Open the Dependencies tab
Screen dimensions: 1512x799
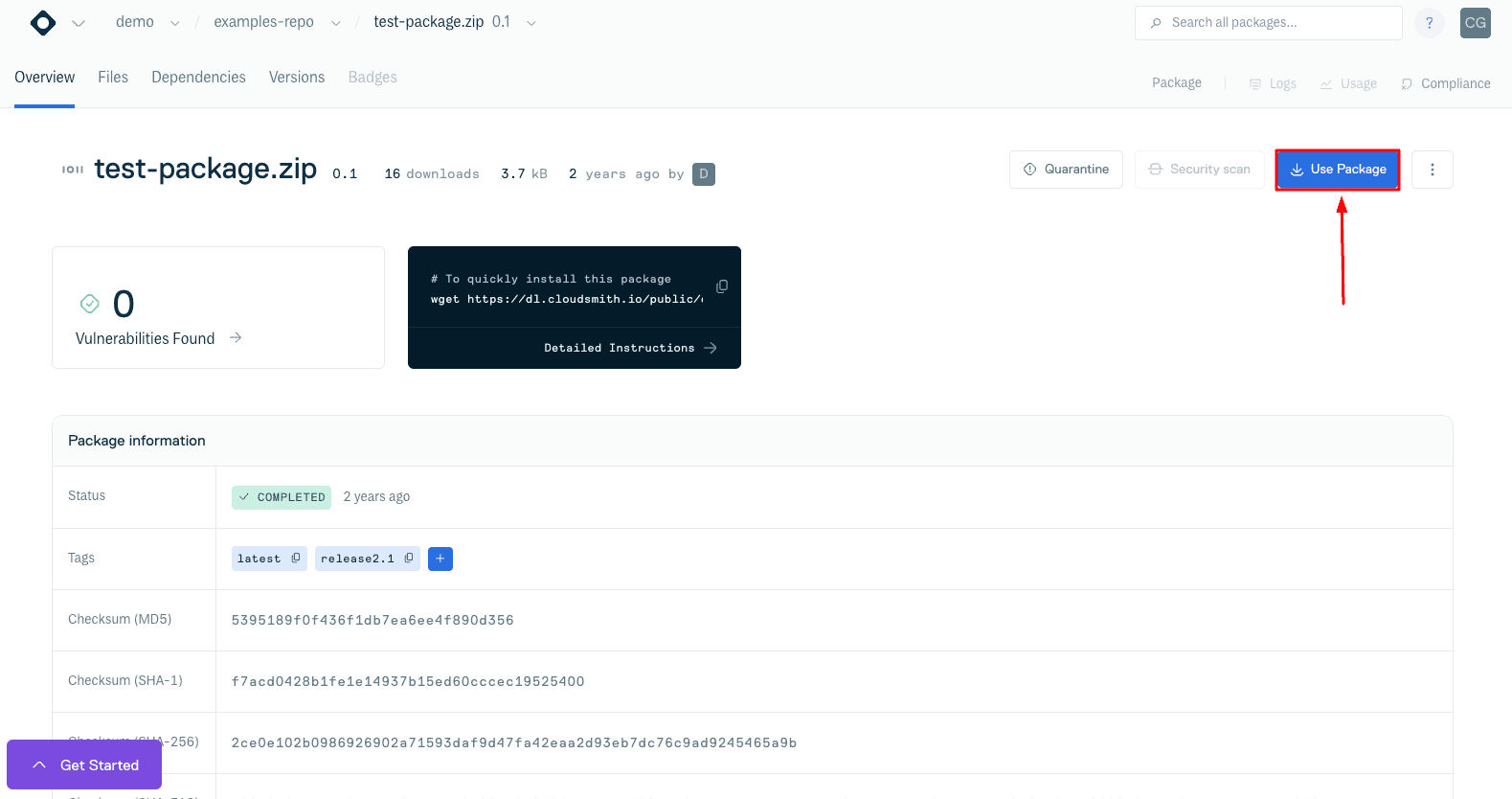[198, 78]
